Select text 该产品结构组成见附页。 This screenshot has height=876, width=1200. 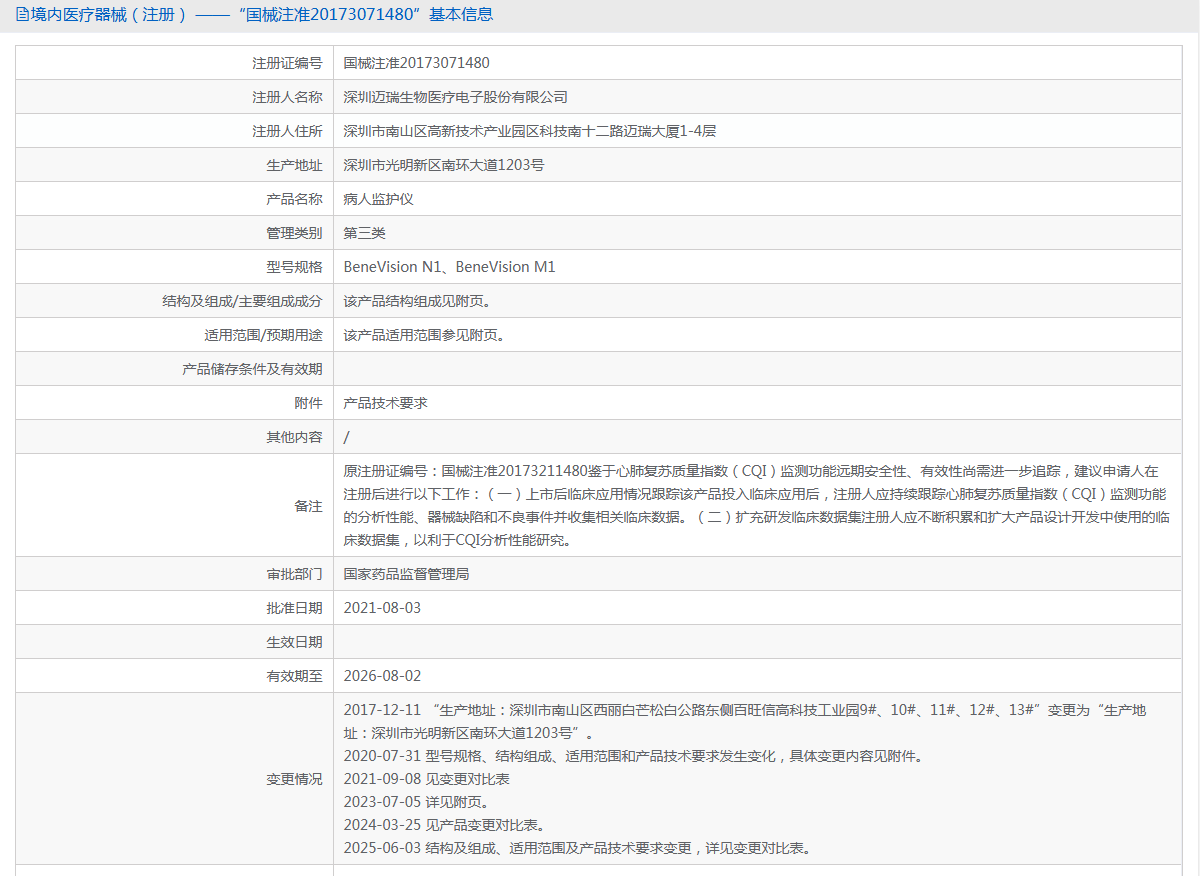point(420,301)
